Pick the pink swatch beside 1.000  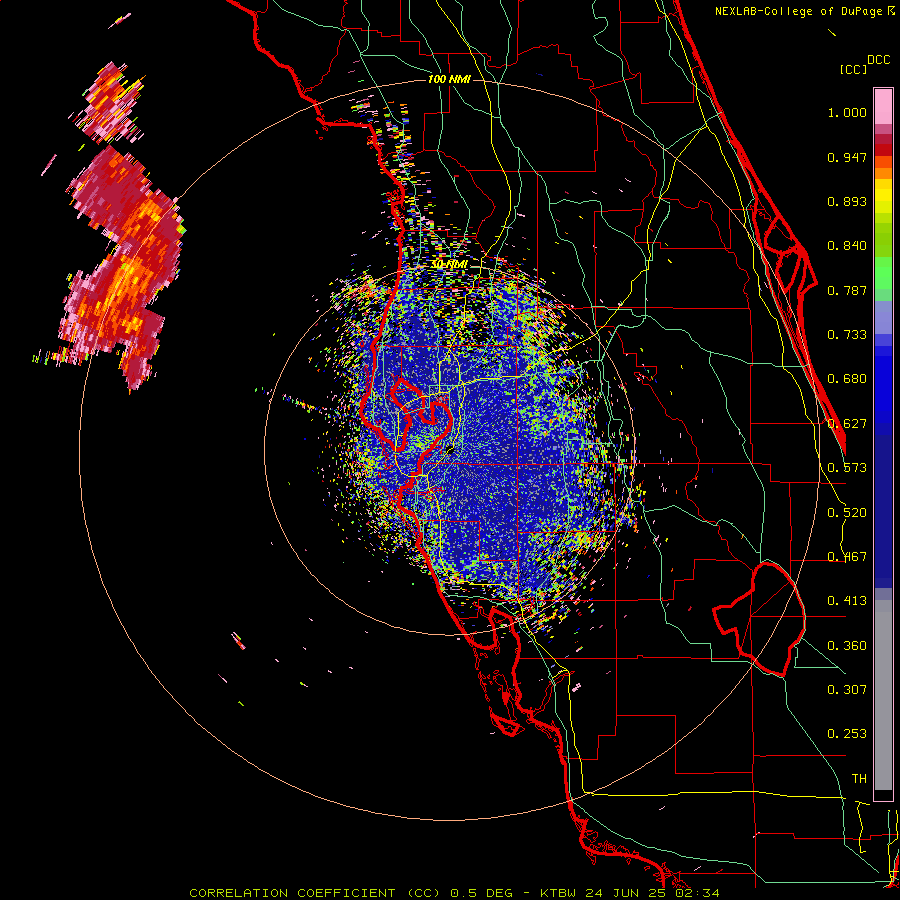883,106
